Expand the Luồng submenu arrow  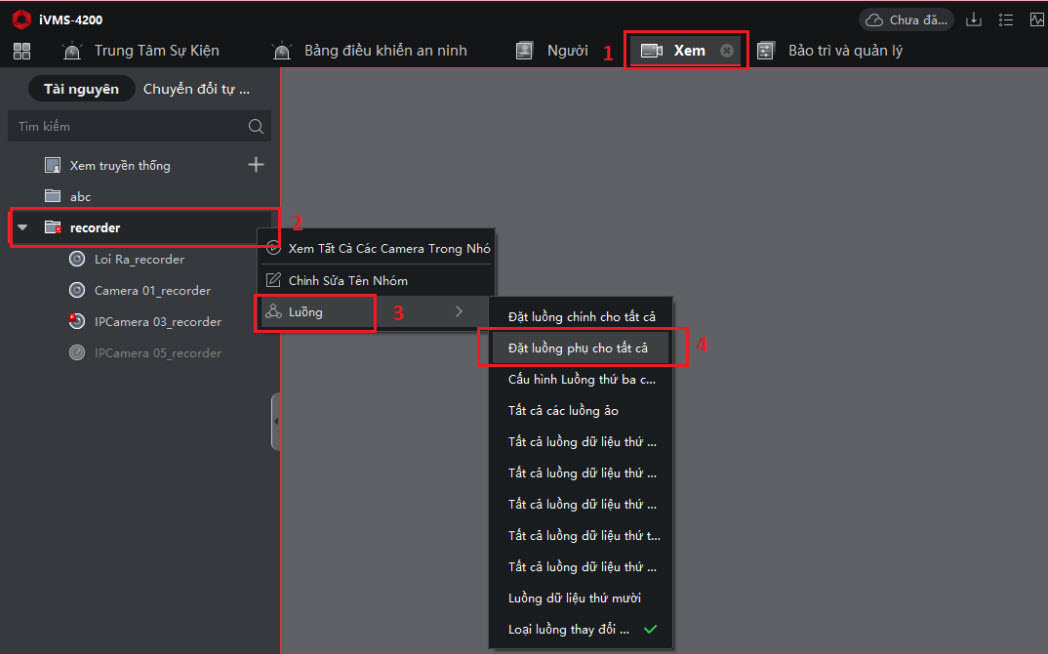(459, 312)
